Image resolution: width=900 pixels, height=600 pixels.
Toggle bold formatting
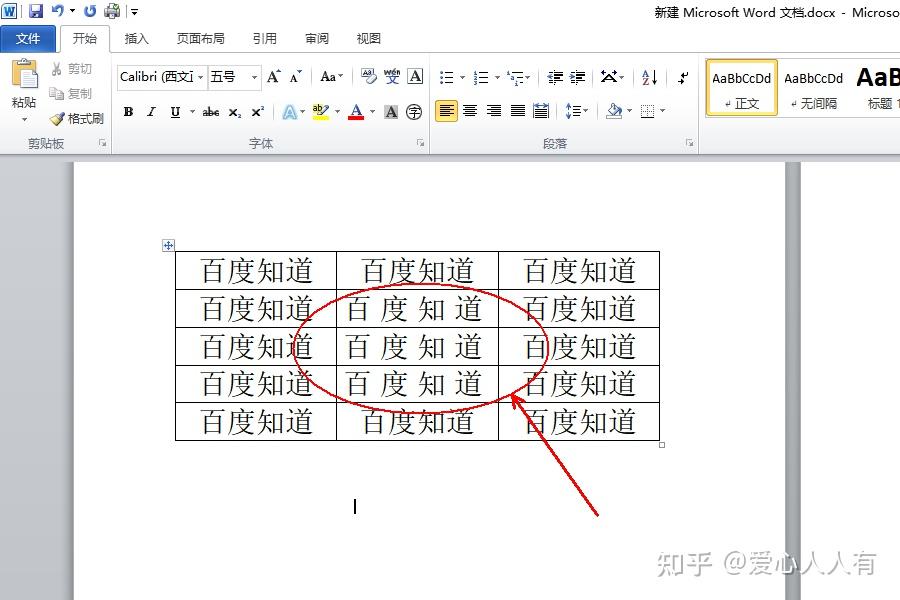[x=129, y=112]
